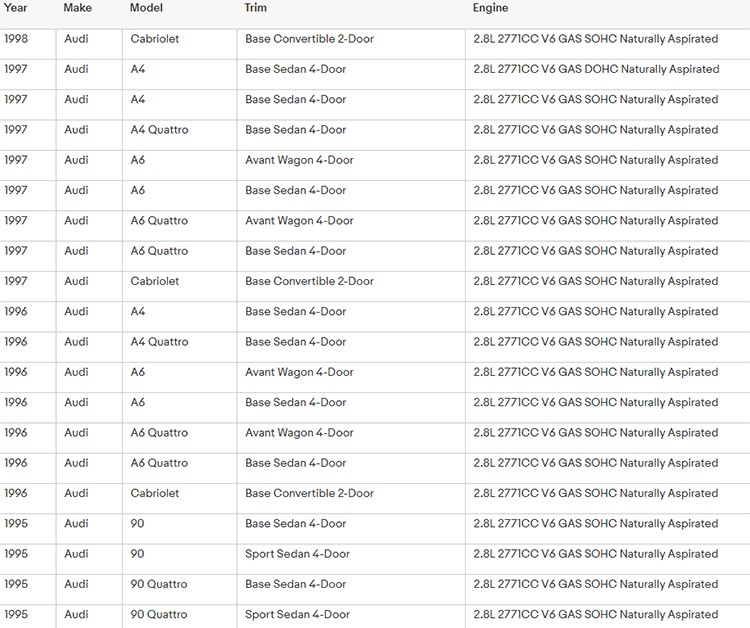Click Base Sedan 4-Door for 1997 A6 Quattro
This screenshot has width=750, height=628.
(x=296, y=251)
